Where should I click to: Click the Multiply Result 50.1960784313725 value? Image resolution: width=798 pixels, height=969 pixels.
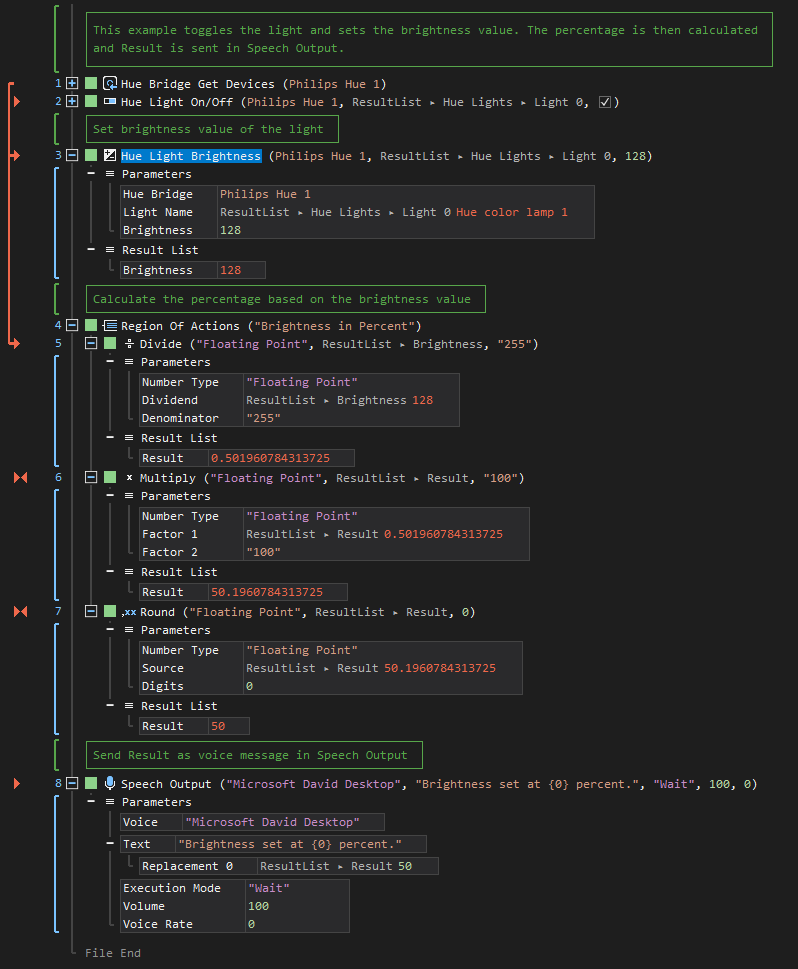coord(267,592)
